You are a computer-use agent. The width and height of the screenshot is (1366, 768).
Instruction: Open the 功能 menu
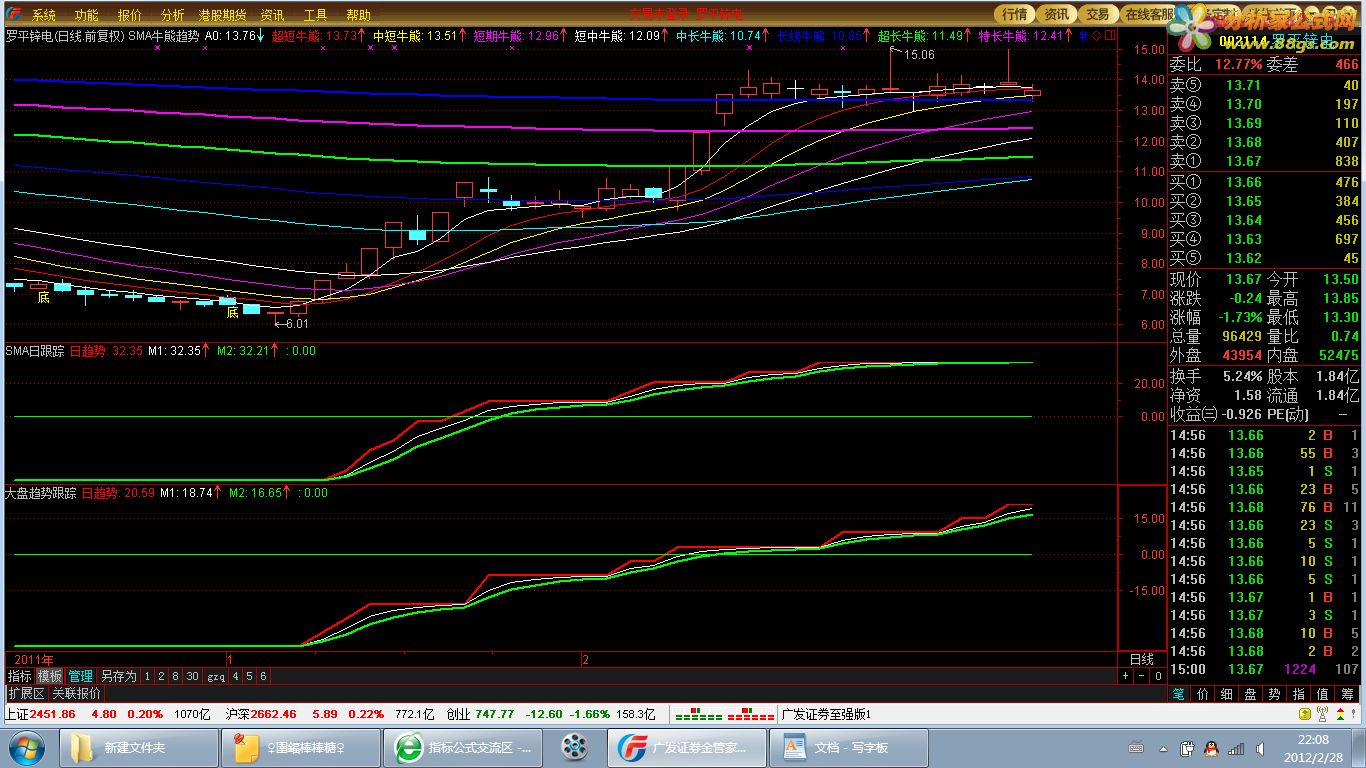[x=87, y=15]
